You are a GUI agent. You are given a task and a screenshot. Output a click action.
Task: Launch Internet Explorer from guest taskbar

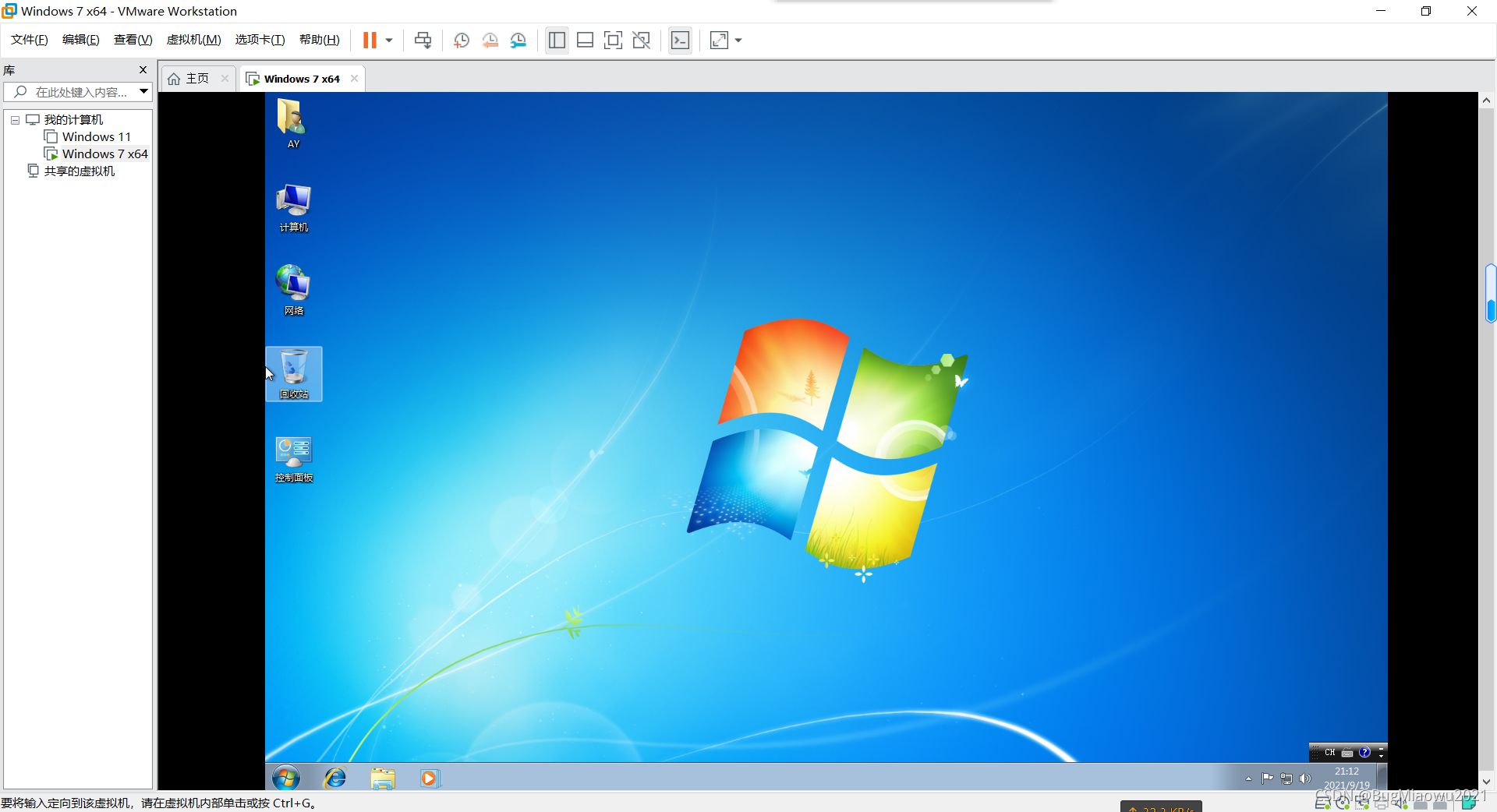point(335,778)
